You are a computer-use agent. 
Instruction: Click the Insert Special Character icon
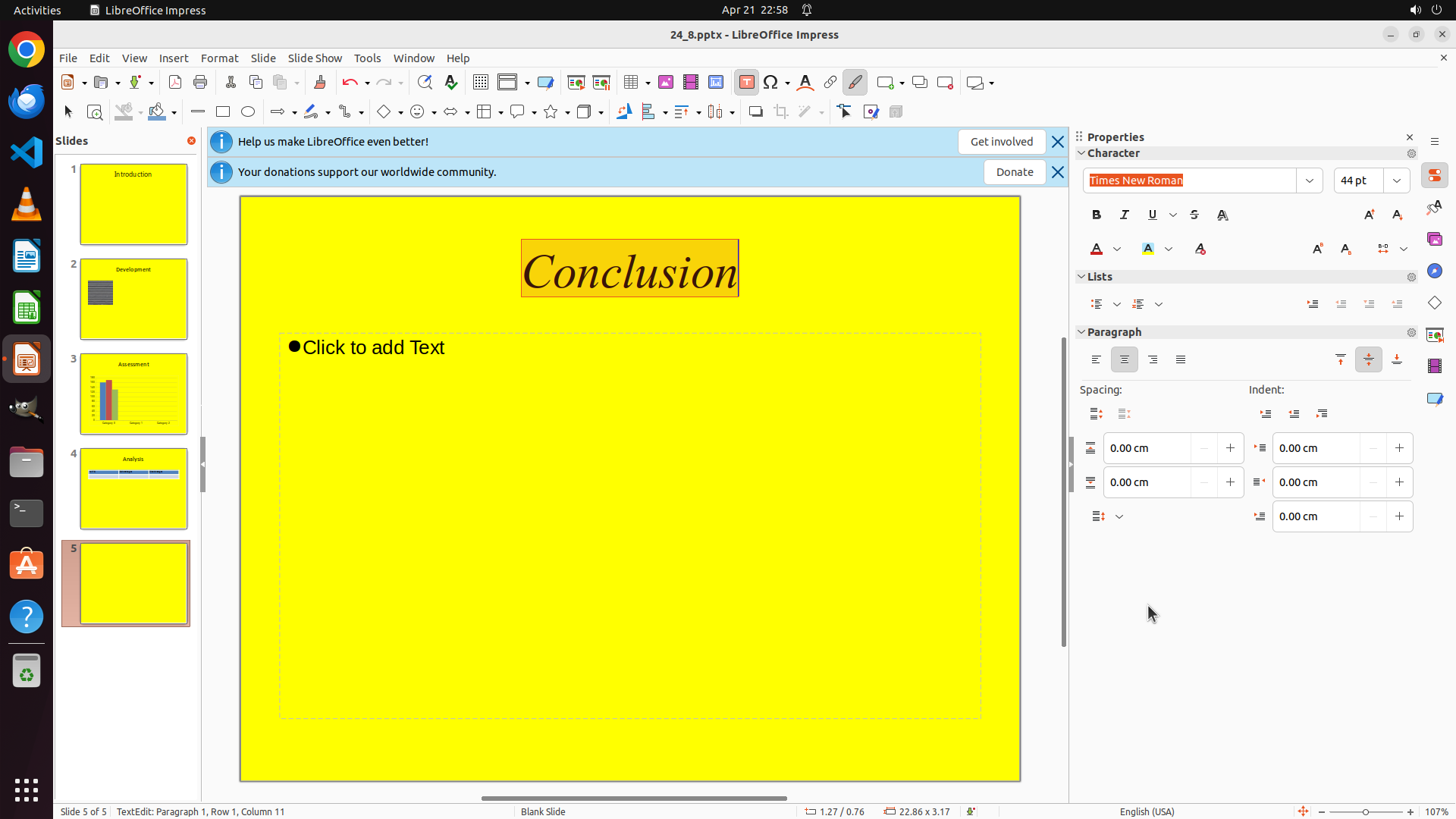(x=771, y=83)
